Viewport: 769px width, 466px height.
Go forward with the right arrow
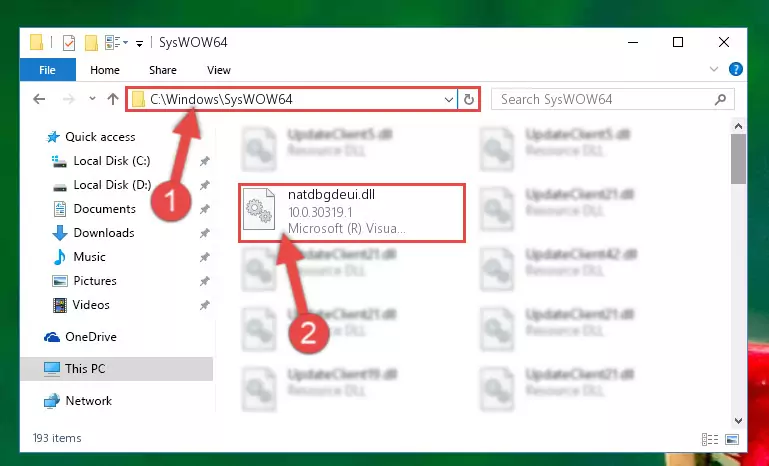pos(69,99)
